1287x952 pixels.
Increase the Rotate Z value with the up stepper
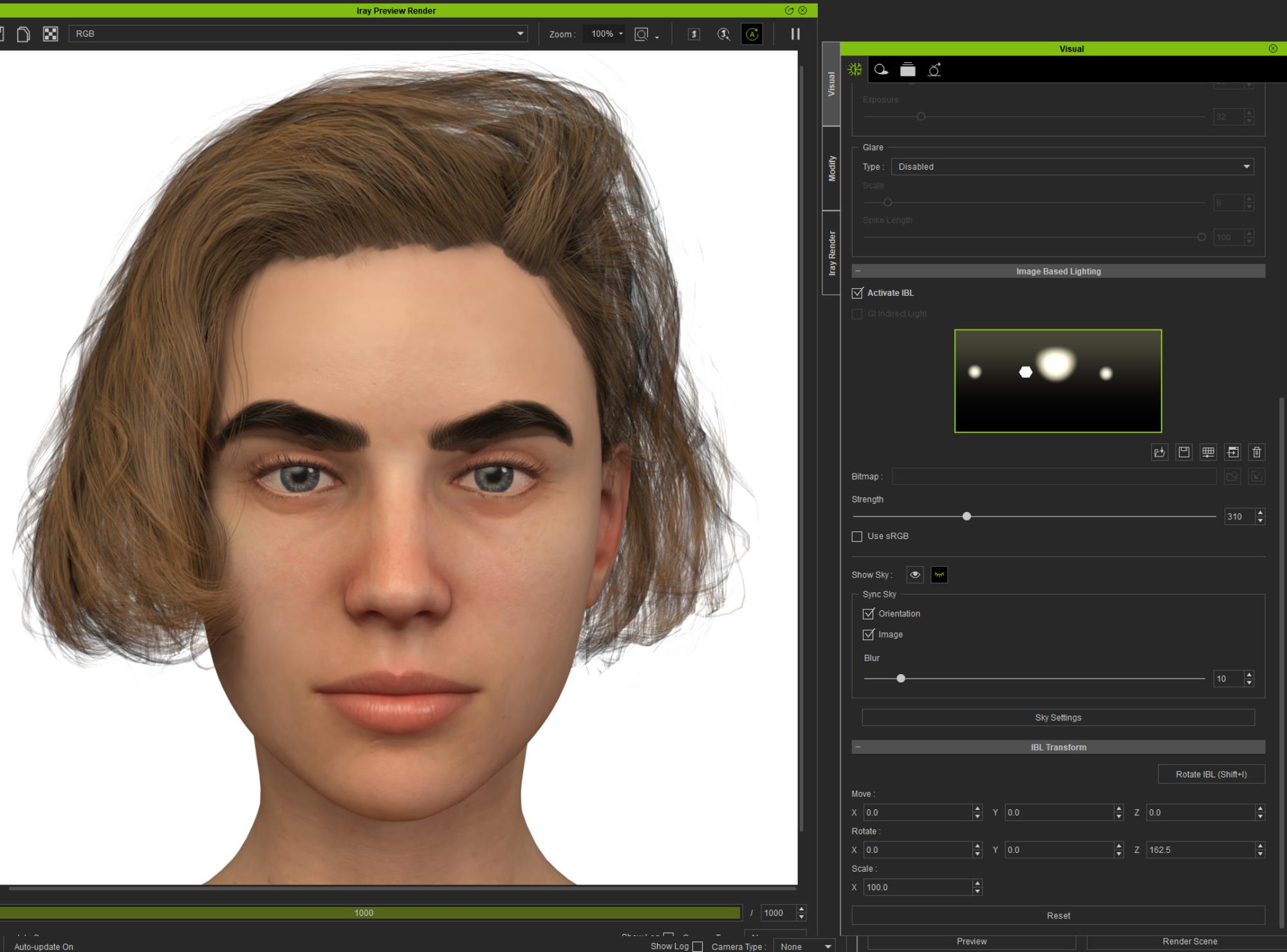coord(1260,846)
